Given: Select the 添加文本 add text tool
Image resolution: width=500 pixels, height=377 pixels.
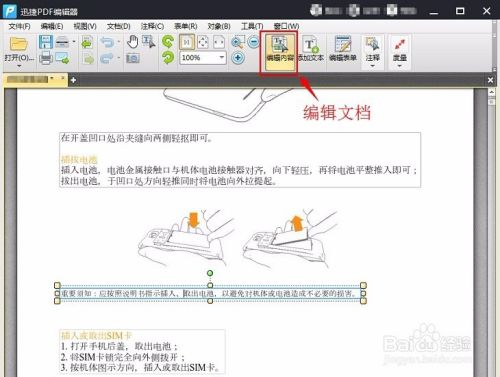Looking at the screenshot, I should pyautogui.click(x=311, y=50).
